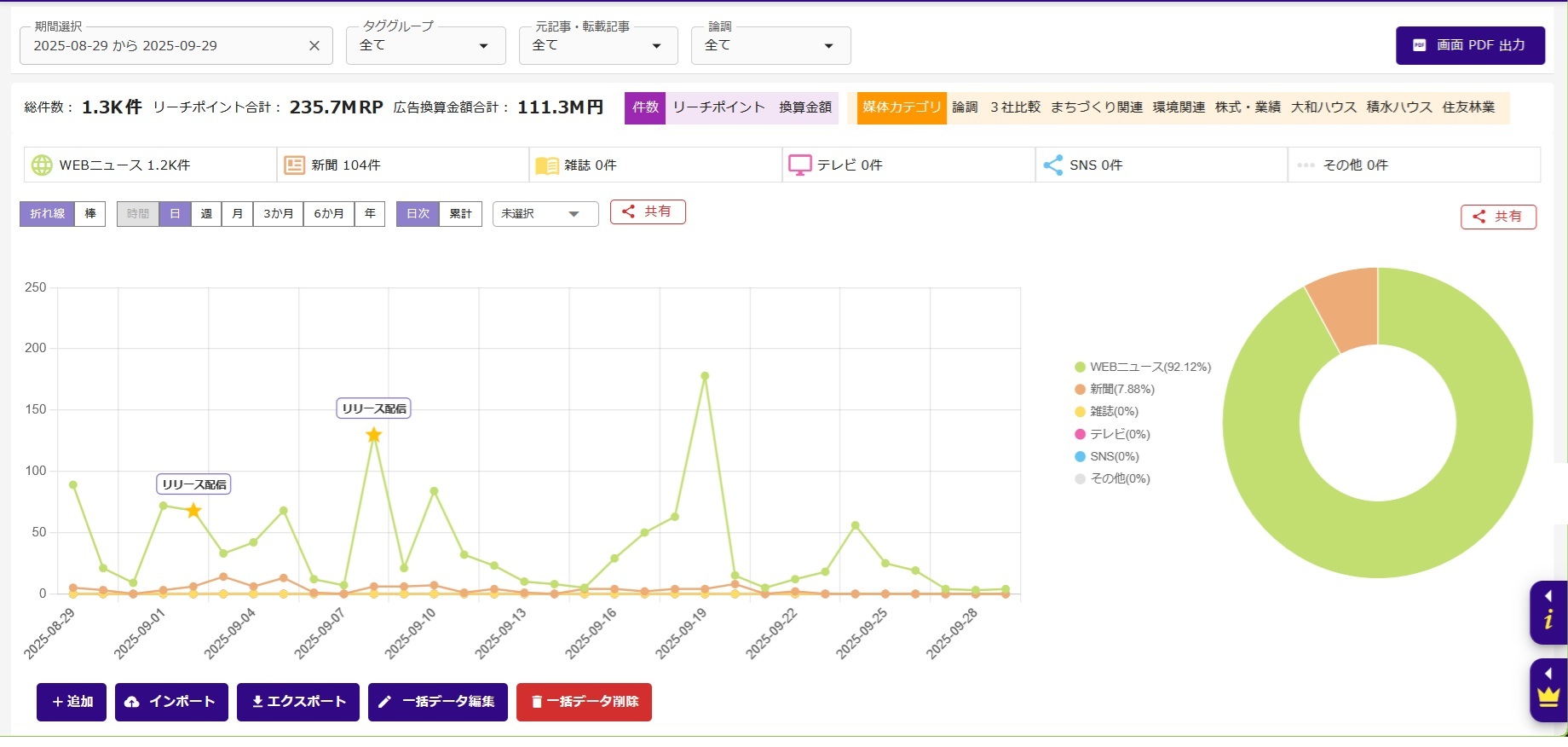This screenshot has width=1568, height=747.
Task: Click the エクスポート button
Action: [x=298, y=702]
